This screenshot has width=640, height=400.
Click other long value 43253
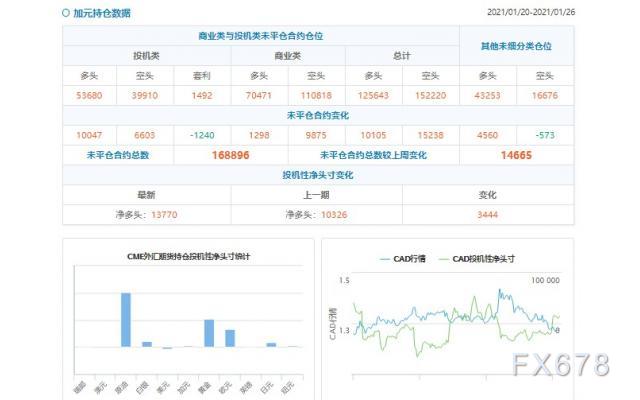[x=488, y=96]
